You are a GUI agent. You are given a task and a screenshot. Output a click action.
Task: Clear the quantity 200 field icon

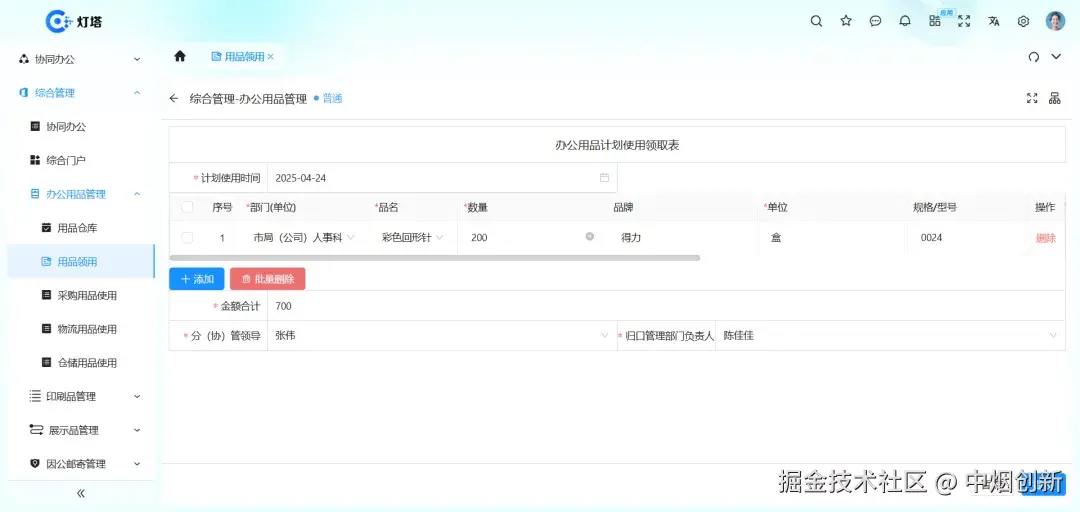click(x=590, y=236)
